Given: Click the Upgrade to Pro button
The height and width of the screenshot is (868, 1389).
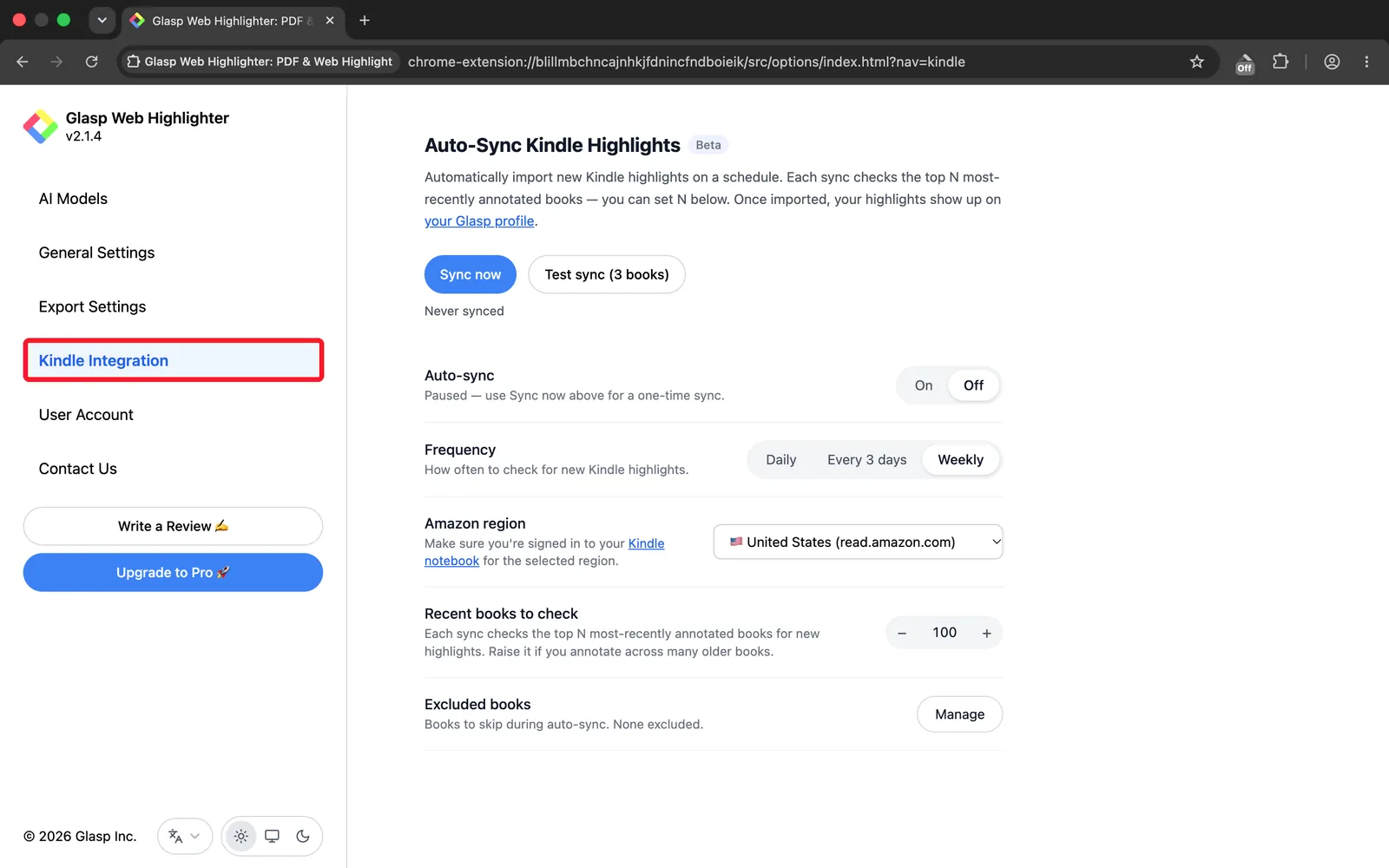Looking at the screenshot, I should (x=173, y=573).
